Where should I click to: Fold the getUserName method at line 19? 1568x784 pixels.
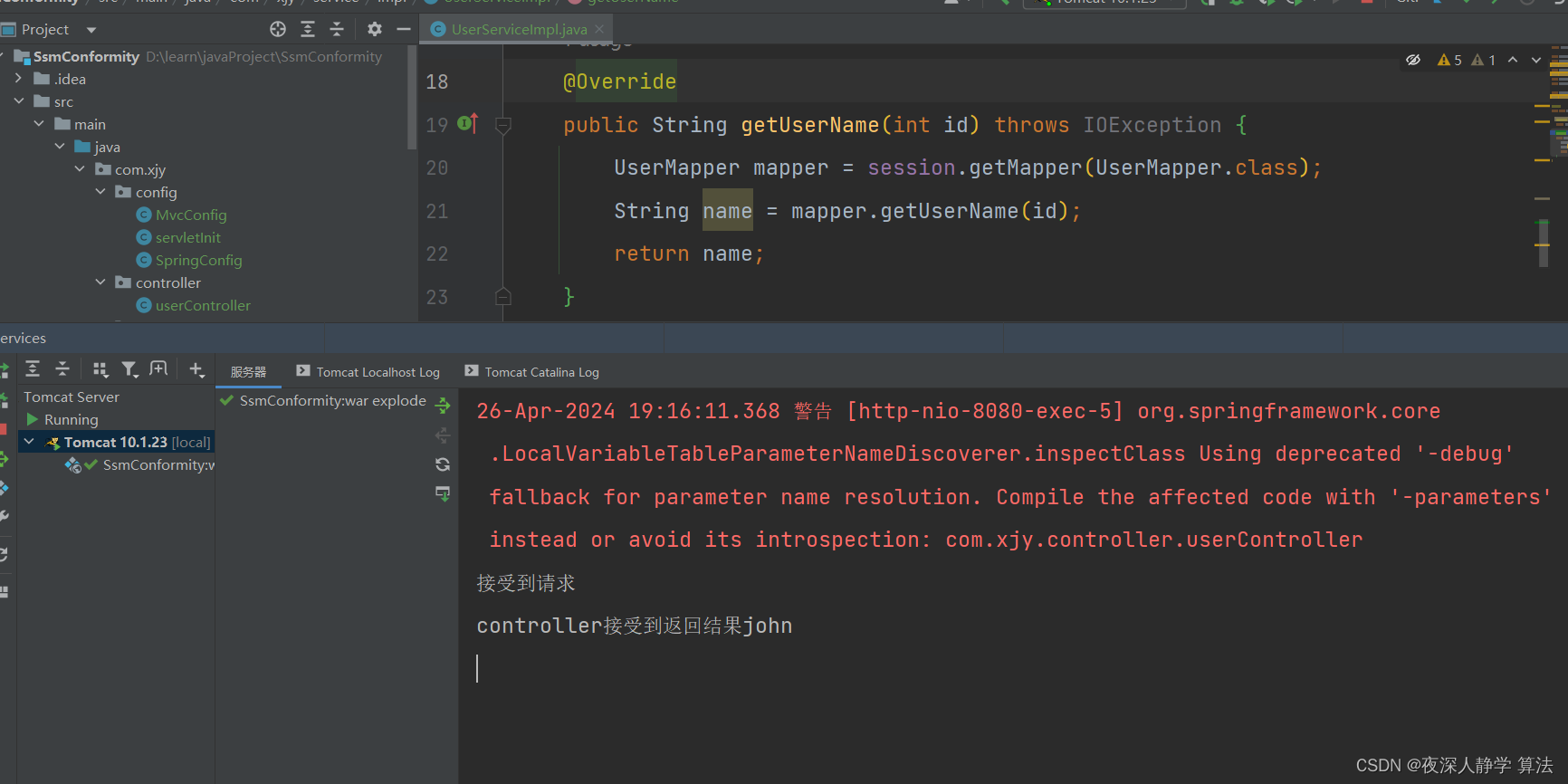click(x=503, y=126)
